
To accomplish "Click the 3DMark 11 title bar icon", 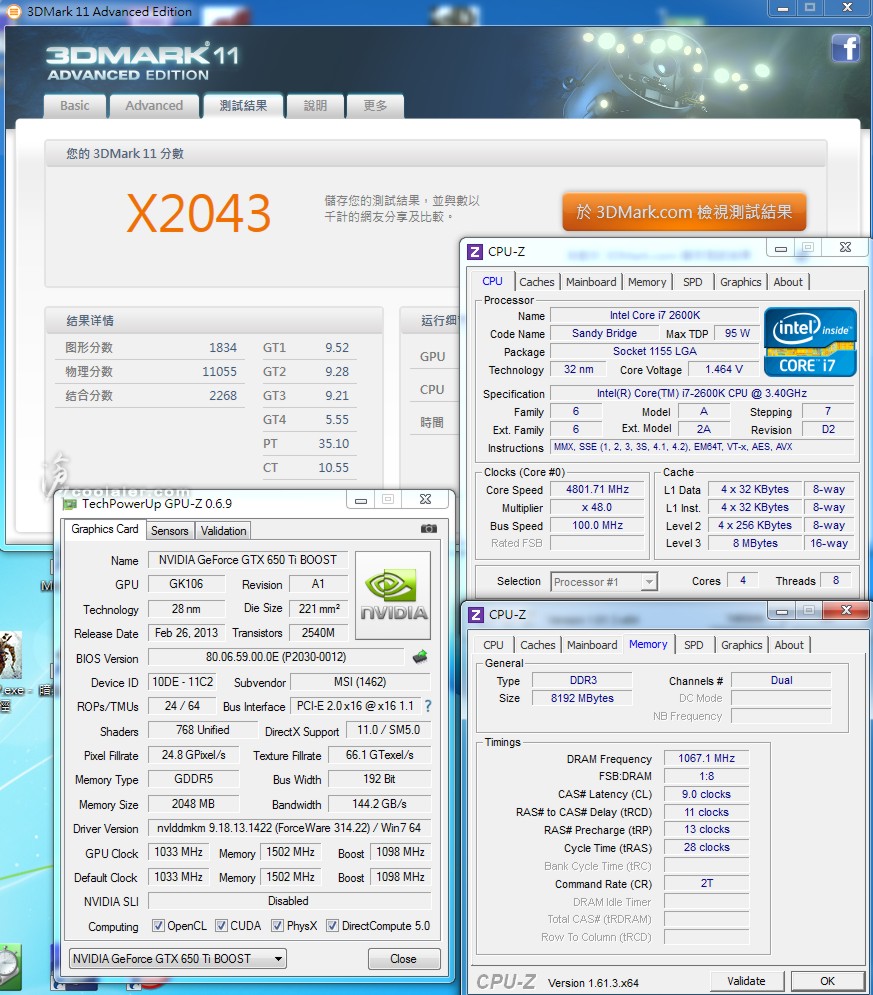I will 13,11.
